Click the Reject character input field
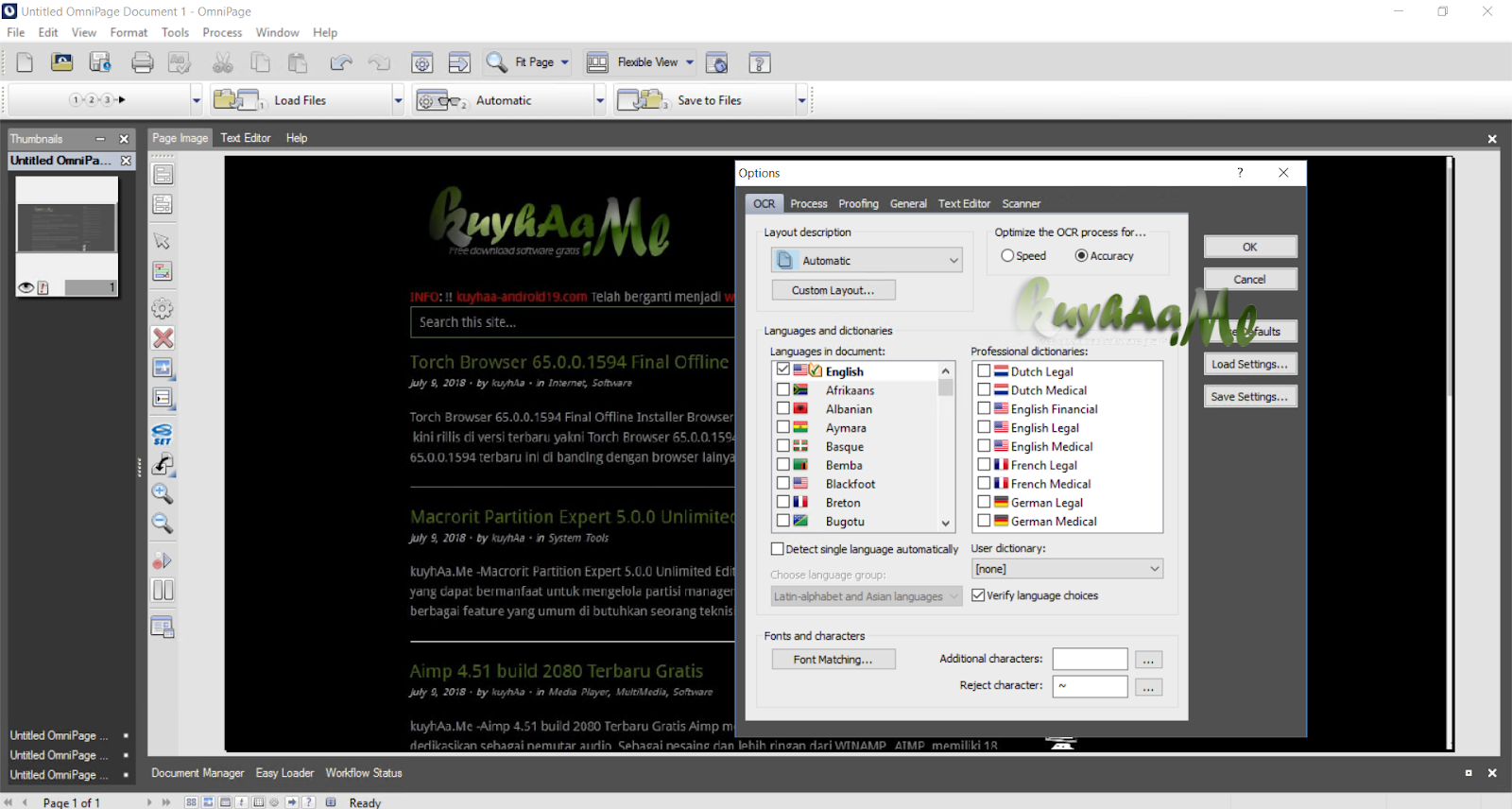Image resolution: width=1512 pixels, height=809 pixels. [x=1090, y=686]
